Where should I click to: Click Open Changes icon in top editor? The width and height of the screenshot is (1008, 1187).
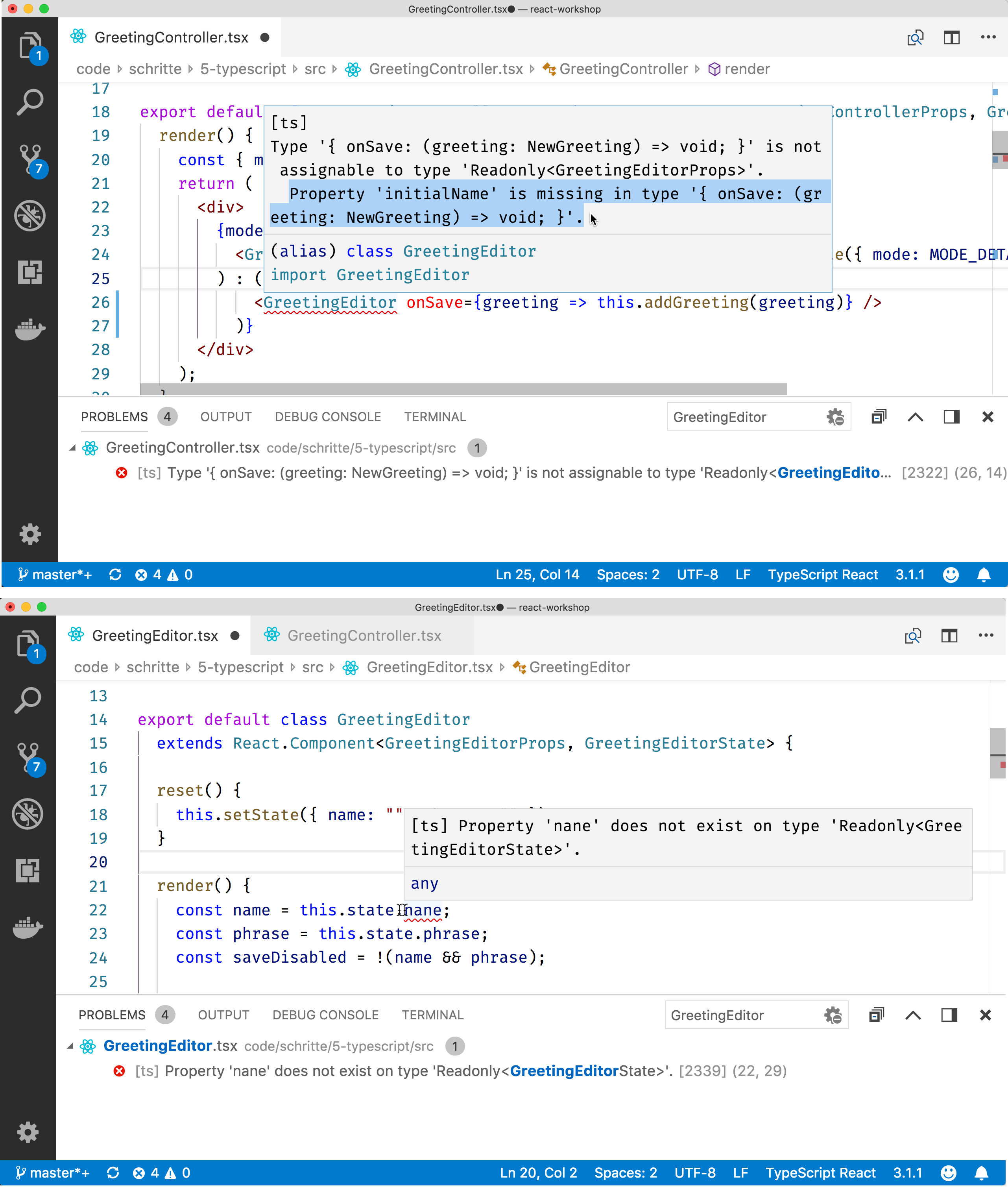(x=915, y=38)
